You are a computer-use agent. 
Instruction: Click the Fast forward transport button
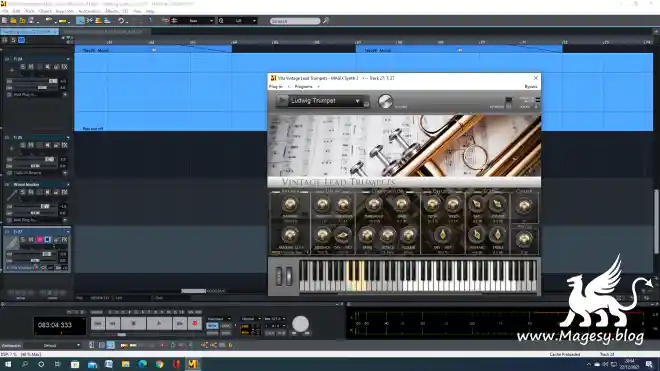tap(179, 323)
